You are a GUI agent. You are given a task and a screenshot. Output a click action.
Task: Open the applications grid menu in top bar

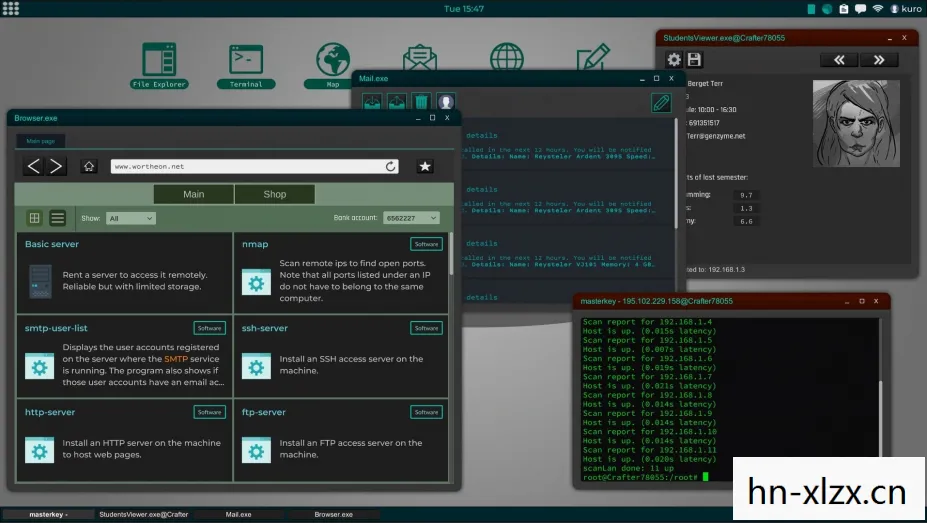(x=11, y=8)
